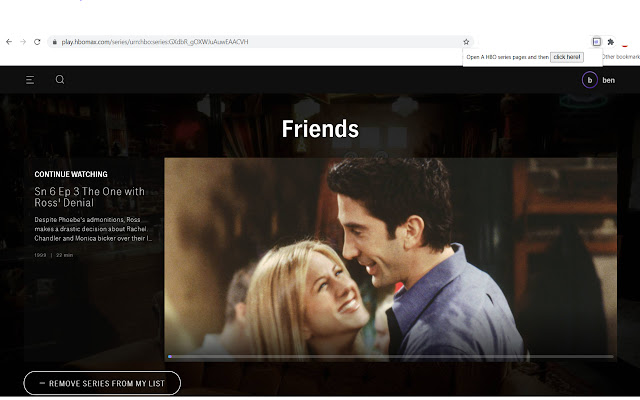Open the "ben" profile name menu
This screenshot has width=640, height=400.
click(608, 80)
